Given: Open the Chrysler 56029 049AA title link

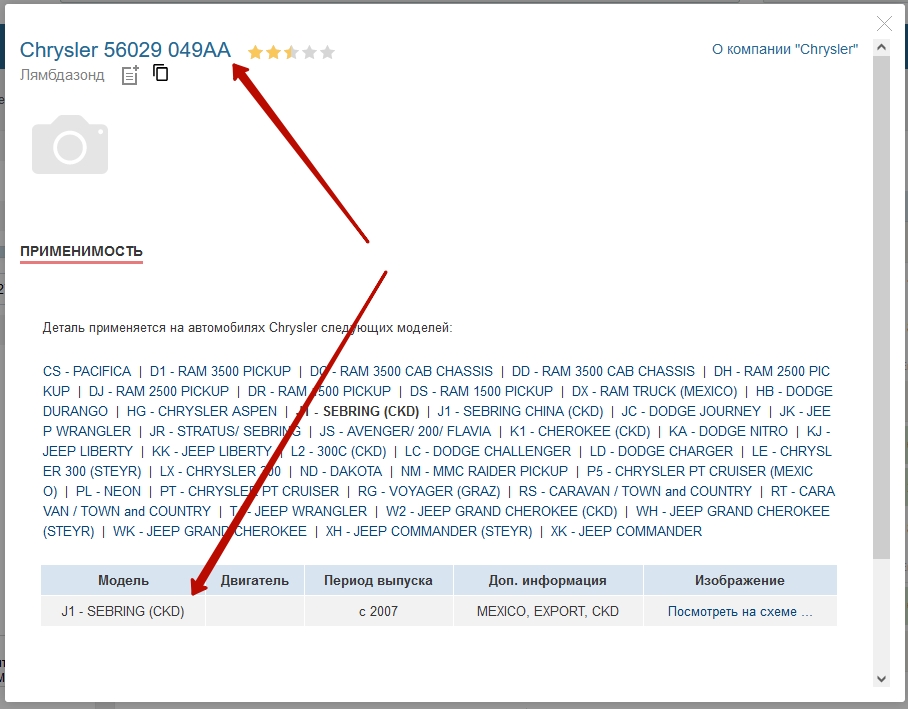Looking at the screenshot, I should pos(125,50).
